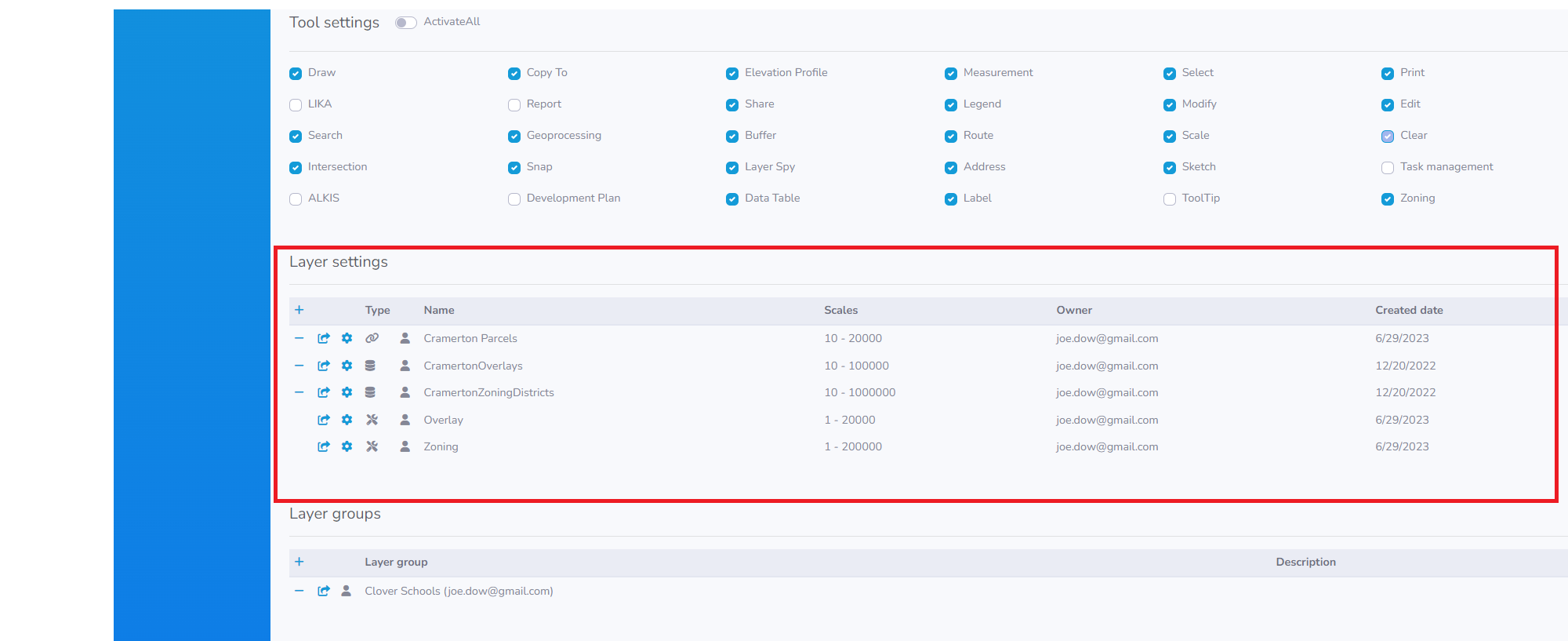Enable the Report checkbox
Screen dimensions: 1568x641
tap(514, 104)
